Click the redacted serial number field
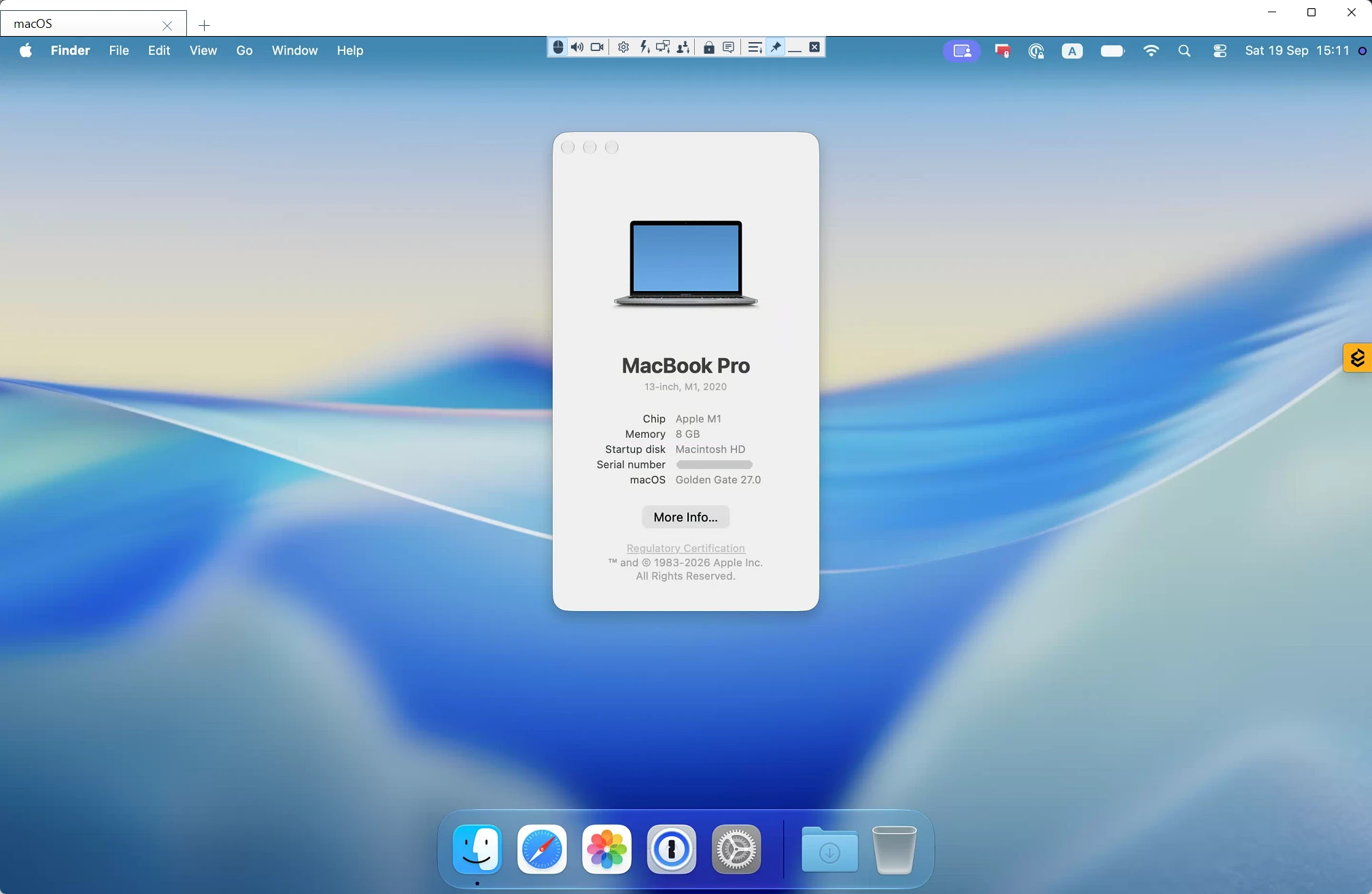The height and width of the screenshot is (894, 1372). point(714,465)
